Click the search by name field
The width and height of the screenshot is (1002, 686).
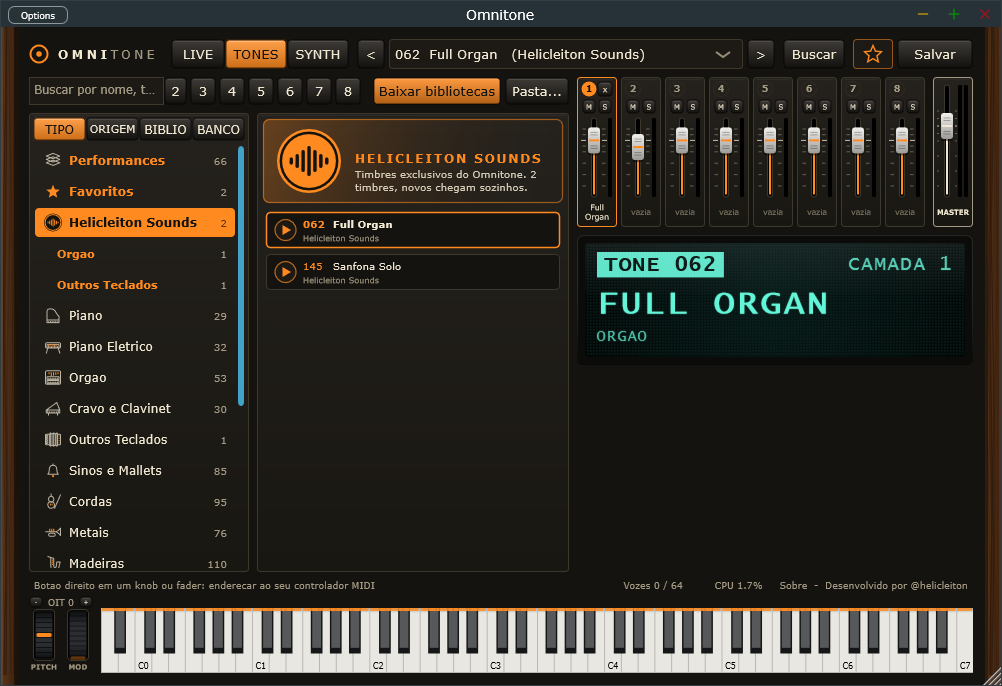tap(96, 91)
